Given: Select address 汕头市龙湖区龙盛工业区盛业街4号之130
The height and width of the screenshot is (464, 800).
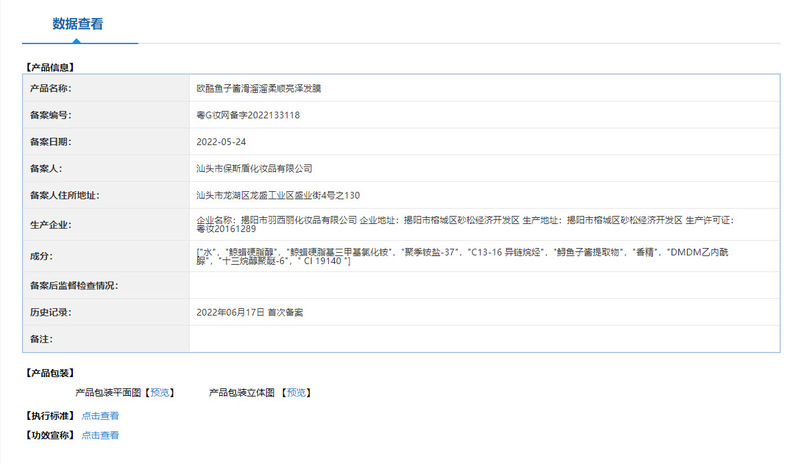Looking at the screenshot, I should pos(278,196).
